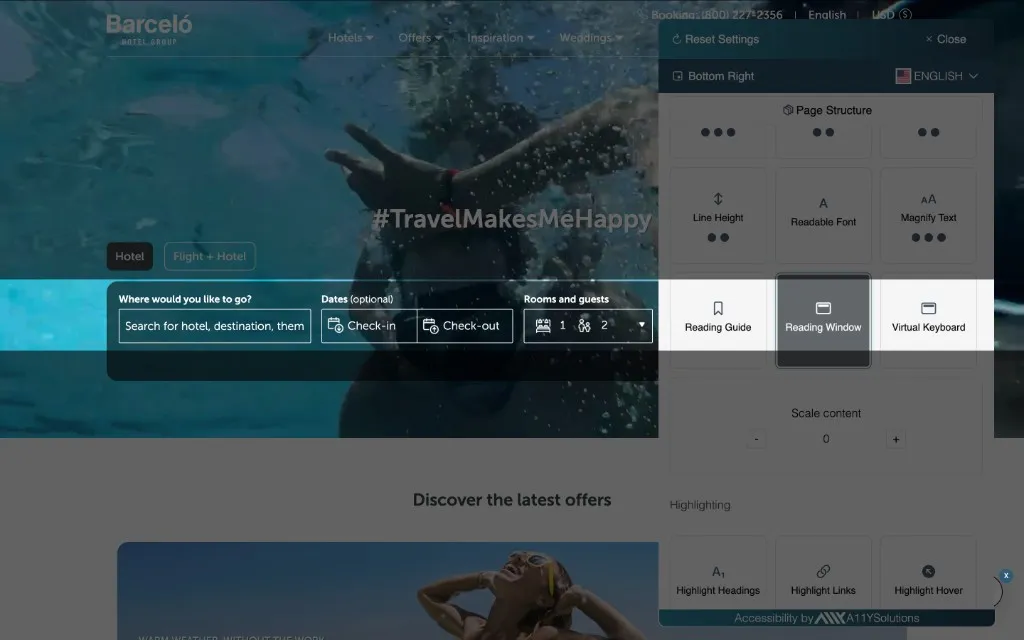Click the Barceló Hotel Group logo
1024x640 pixels.
coord(149,29)
